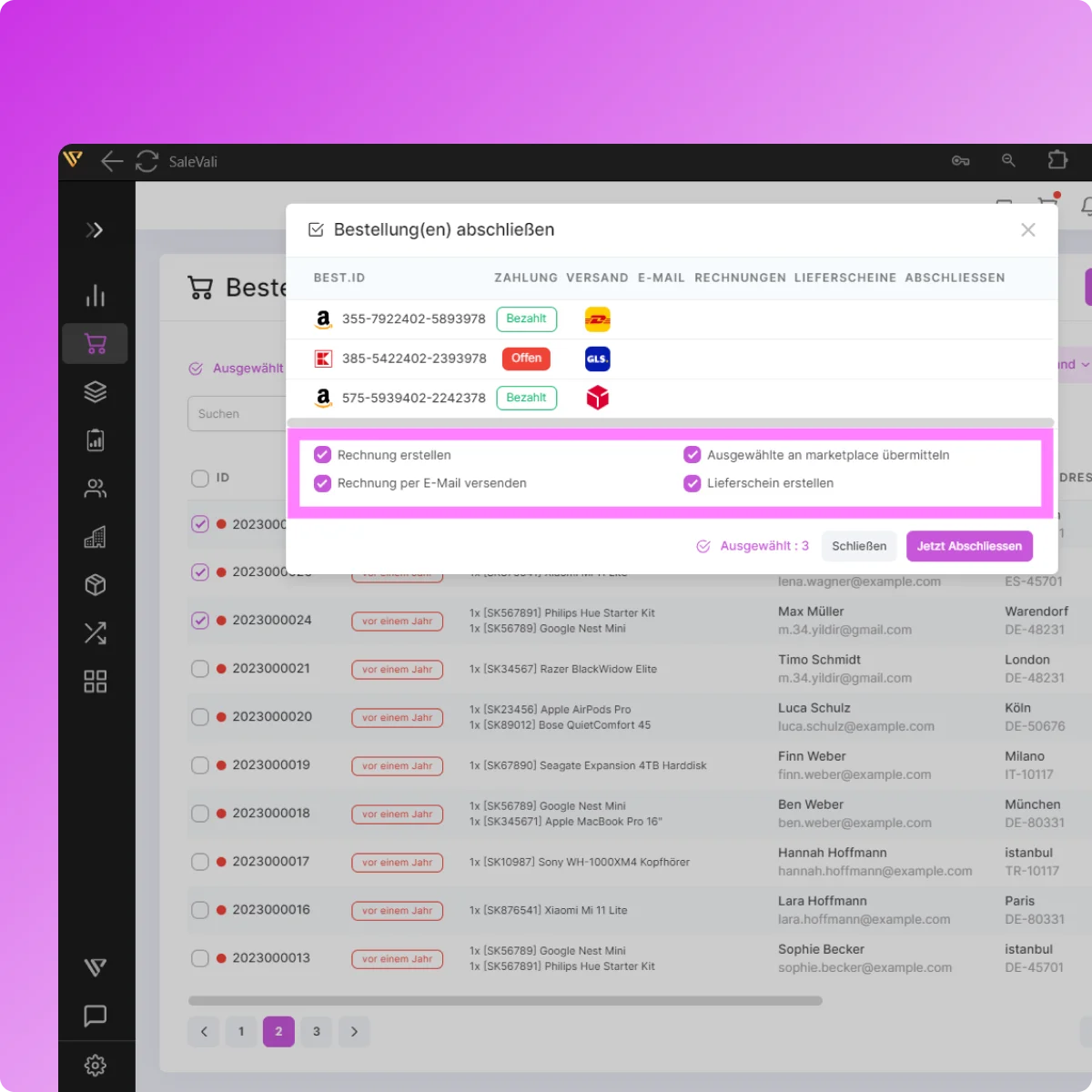Click the chat message sidebar icon
The image size is (1092, 1092).
(x=96, y=1016)
